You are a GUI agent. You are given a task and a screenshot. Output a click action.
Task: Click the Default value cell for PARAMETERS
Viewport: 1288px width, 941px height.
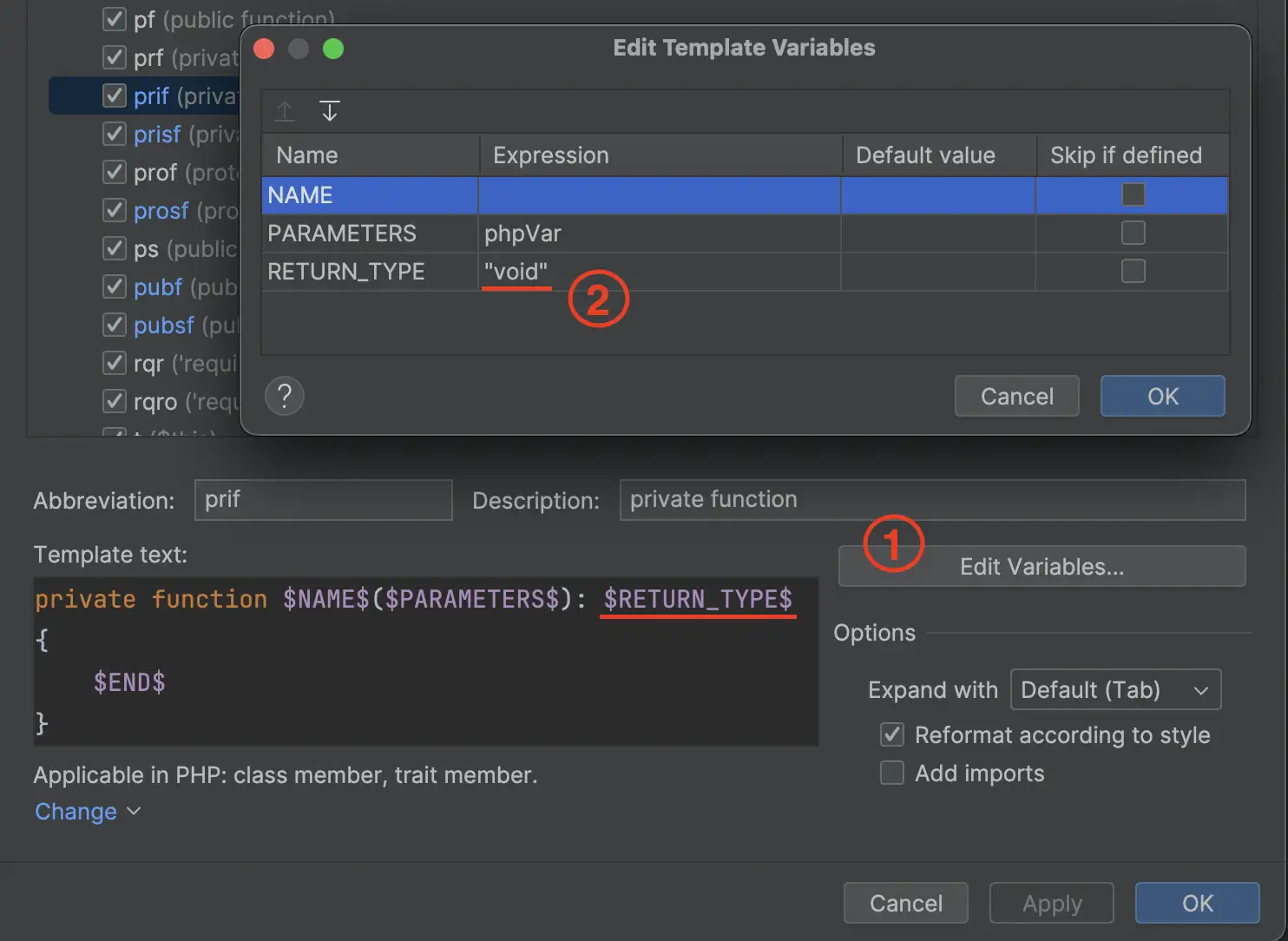938,233
